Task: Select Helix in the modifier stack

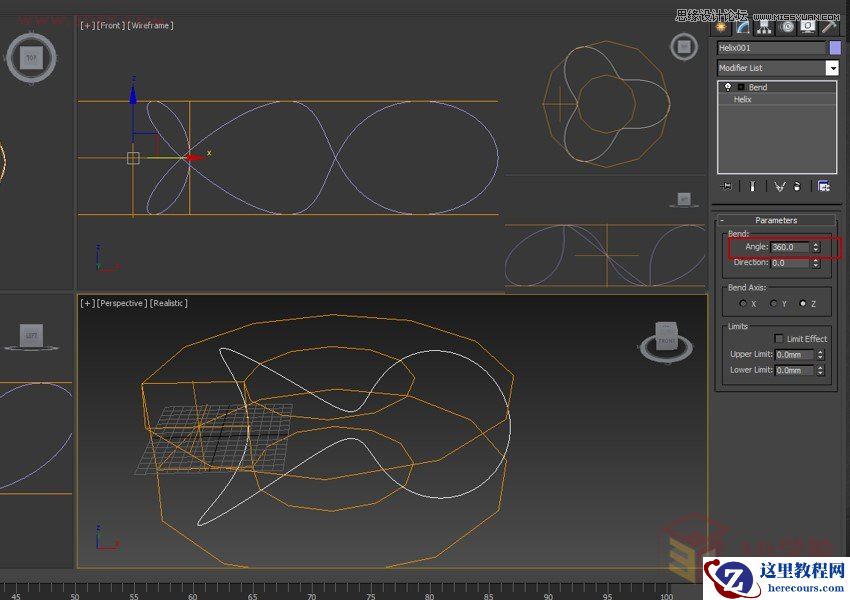Action: [x=744, y=99]
